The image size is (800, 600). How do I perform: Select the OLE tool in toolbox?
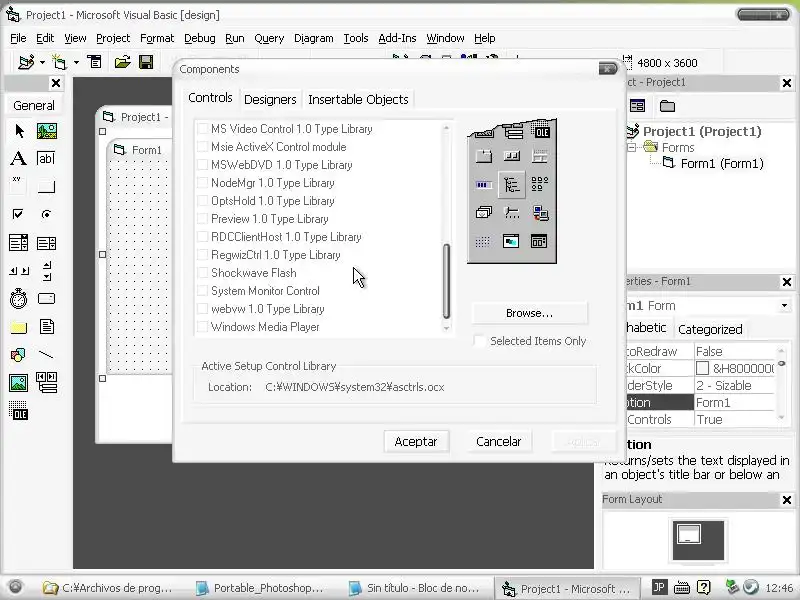[x=19, y=411]
